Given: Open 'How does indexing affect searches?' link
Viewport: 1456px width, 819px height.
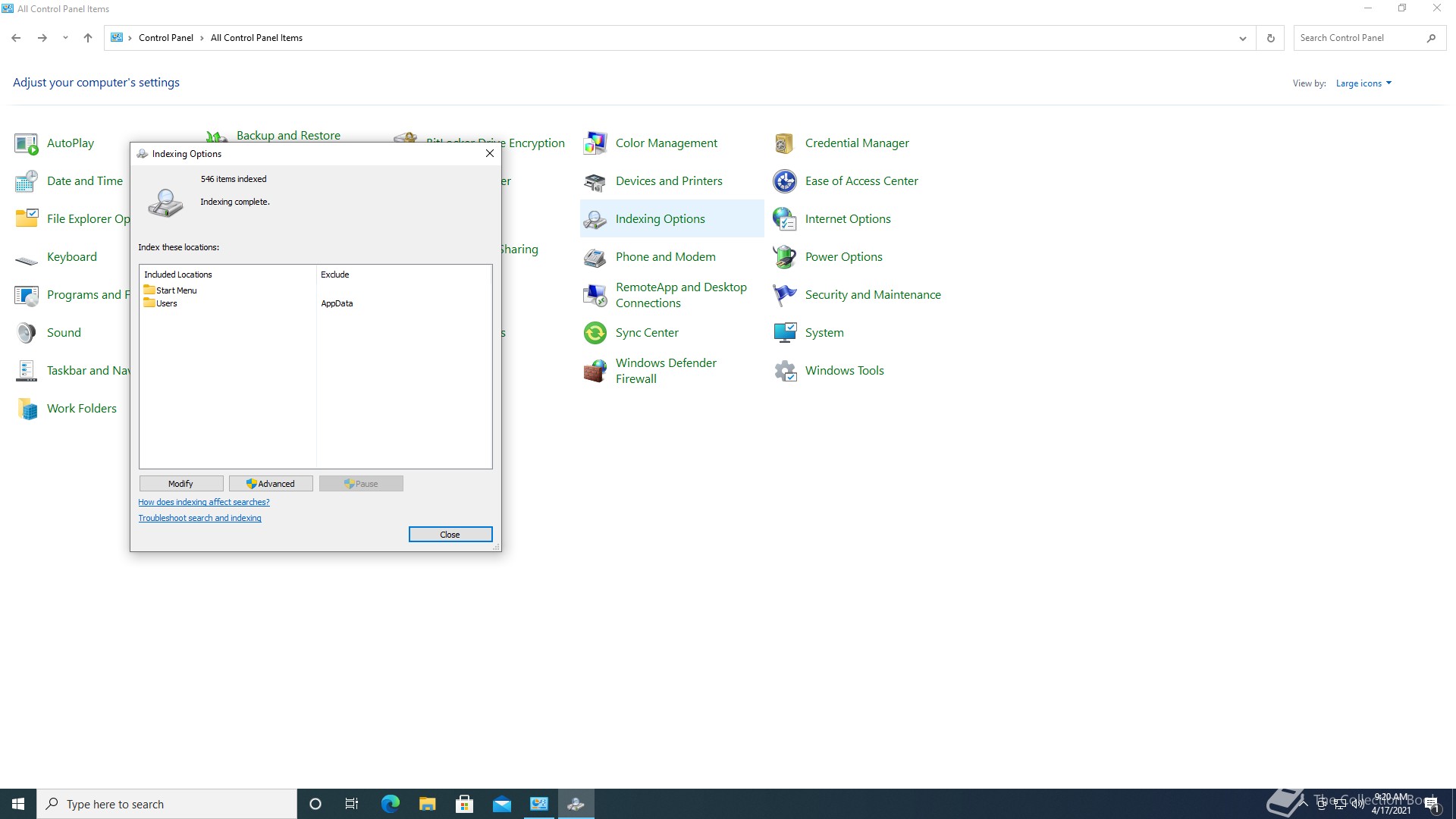Looking at the screenshot, I should (x=204, y=502).
